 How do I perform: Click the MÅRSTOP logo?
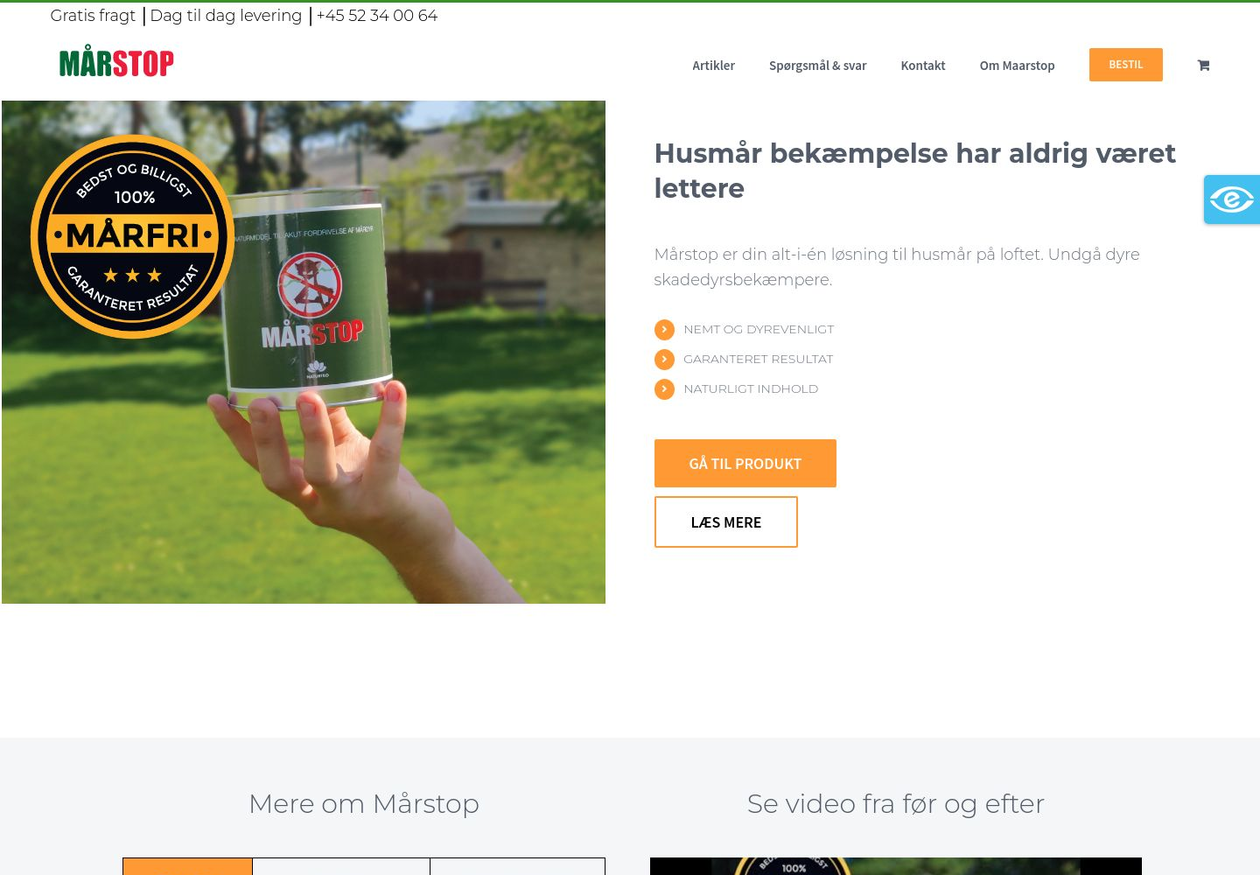[116, 62]
